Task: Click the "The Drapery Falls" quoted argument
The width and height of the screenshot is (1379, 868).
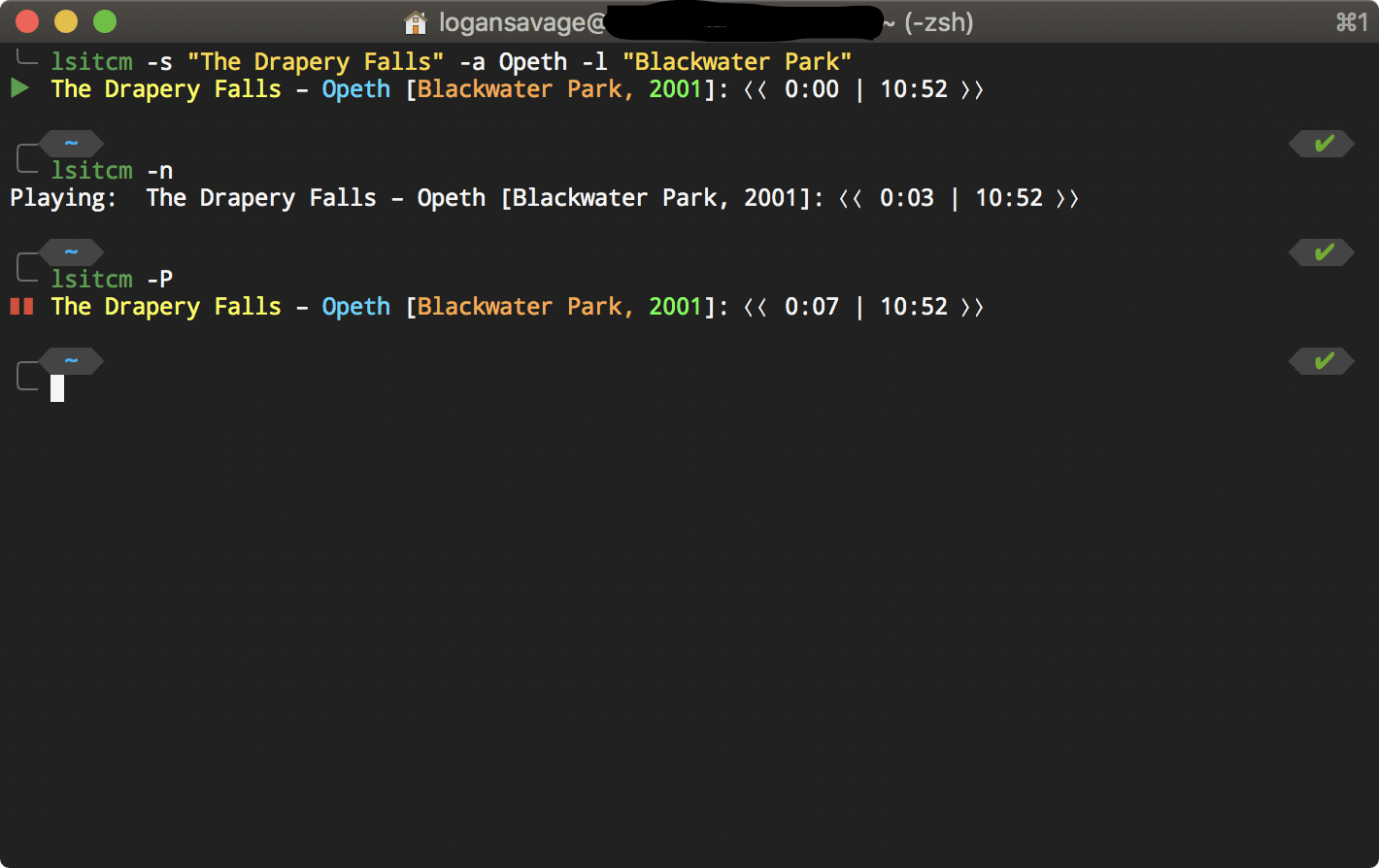Action: 316,62
